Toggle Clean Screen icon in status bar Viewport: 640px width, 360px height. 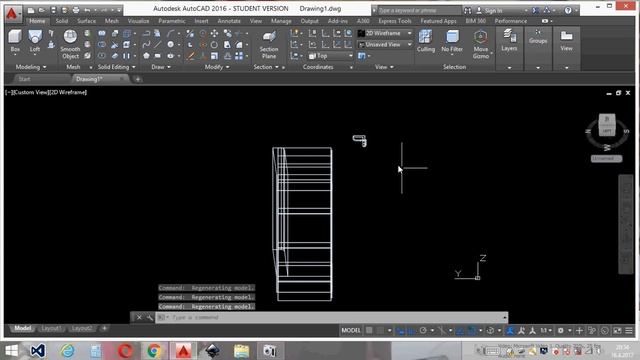tap(617, 331)
